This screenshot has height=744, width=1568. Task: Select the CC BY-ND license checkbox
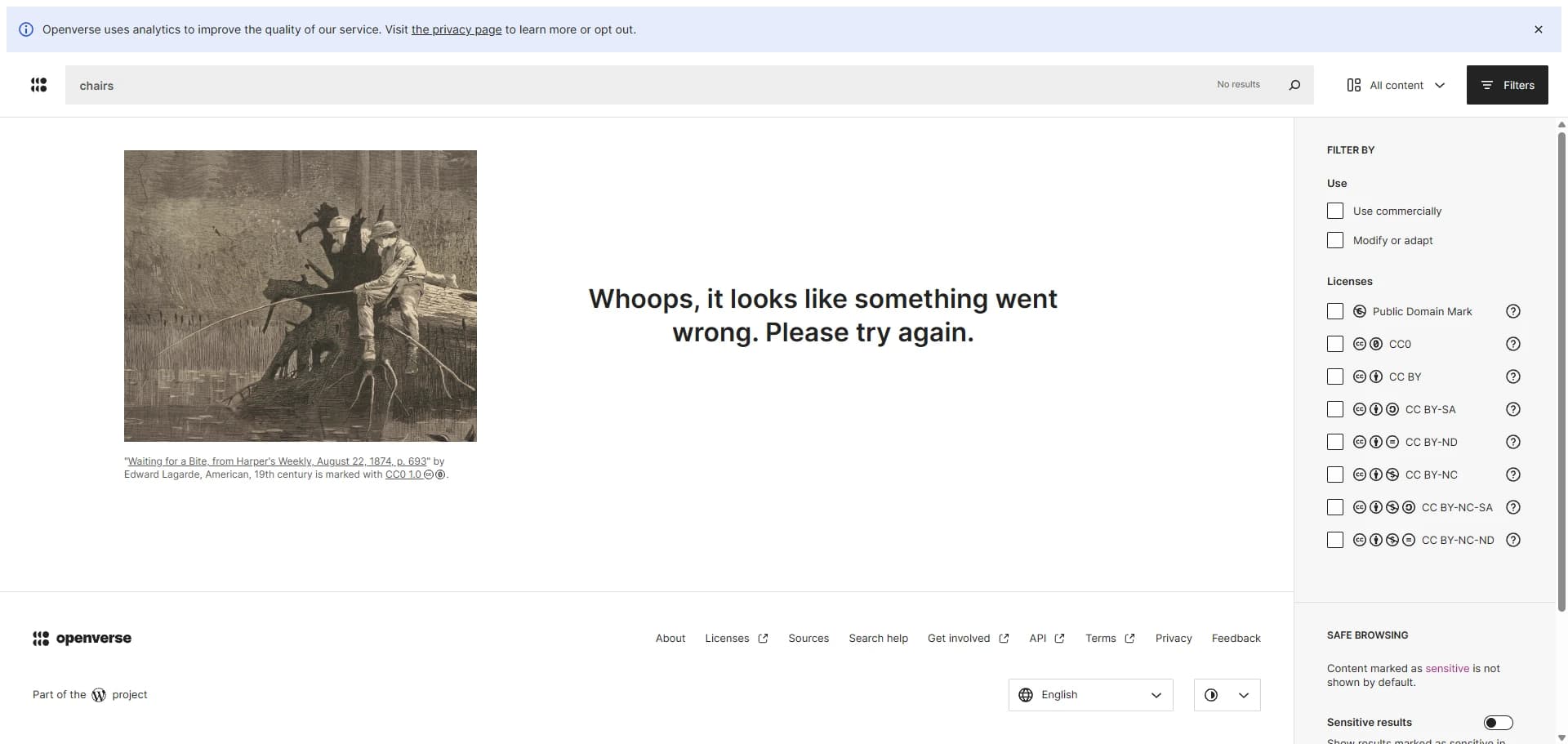[1335, 442]
